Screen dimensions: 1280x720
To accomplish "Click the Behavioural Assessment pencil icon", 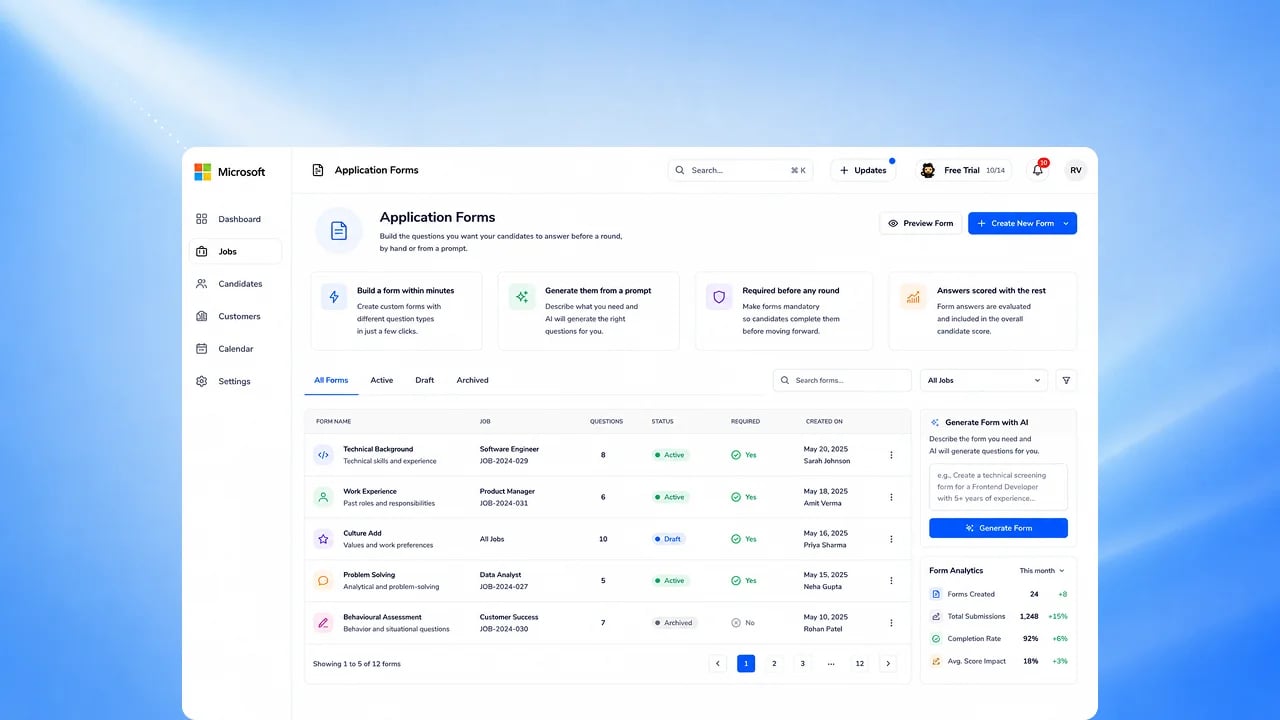I will pyautogui.click(x=323, y=623).
